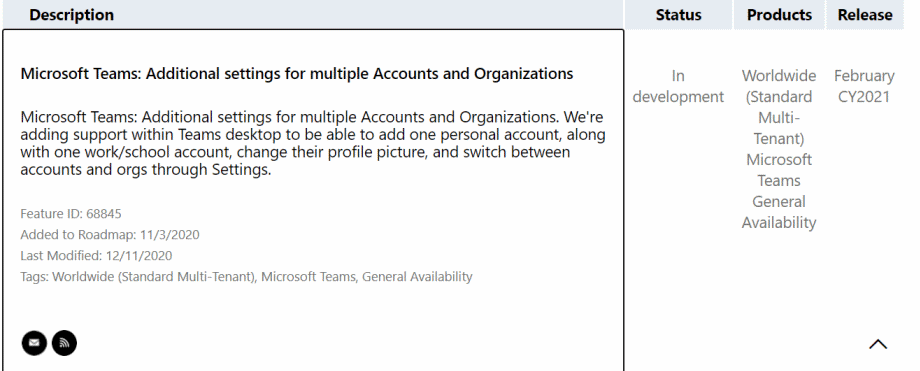Click the Microsoft Teams tag in Tags
920x371 pixels.
coord(309,276)
